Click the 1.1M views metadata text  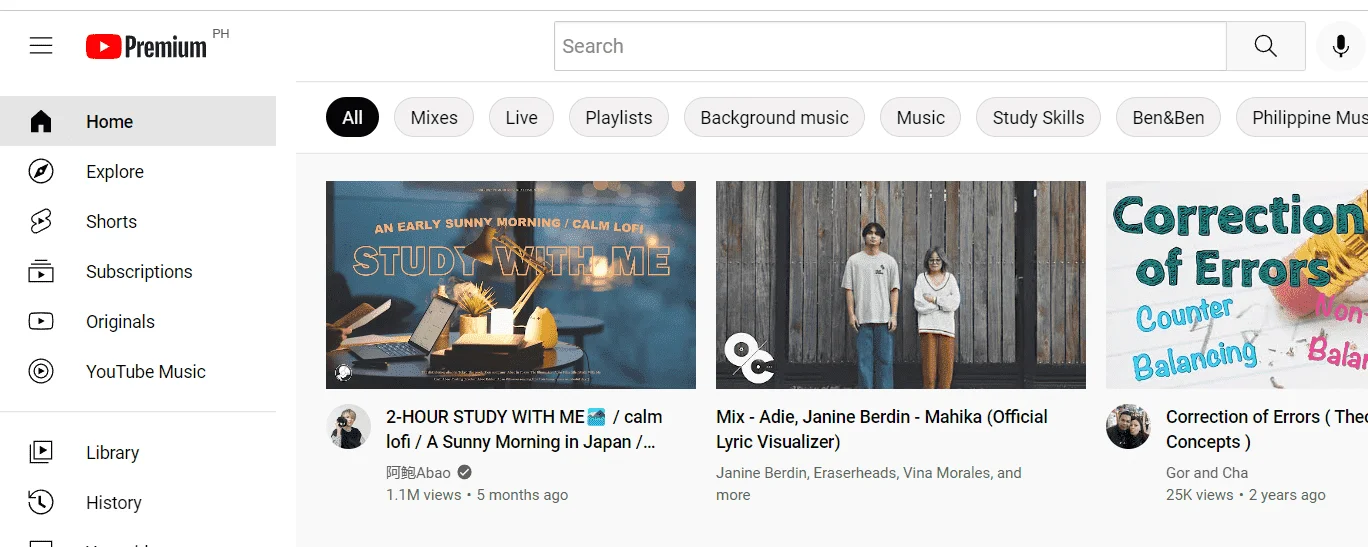point(424,495)
